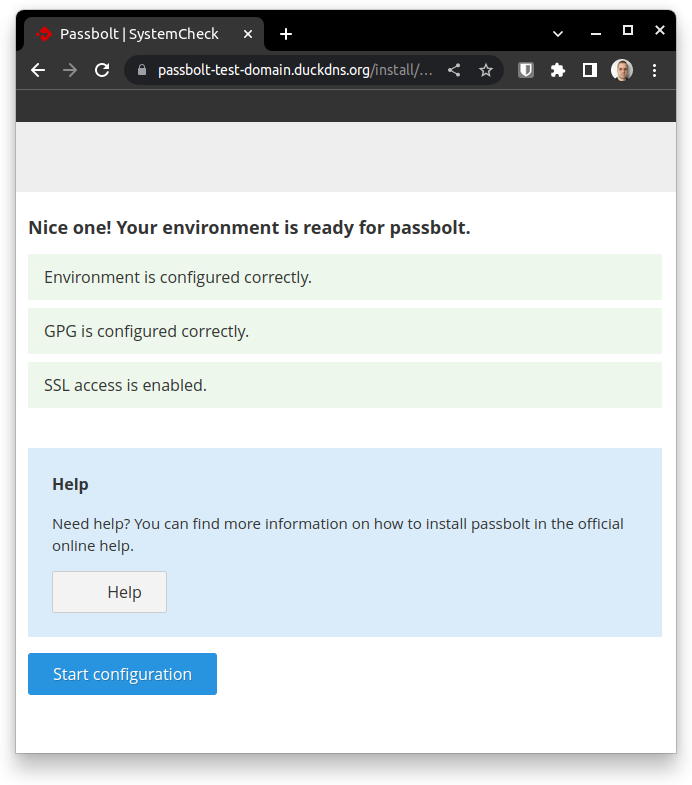Open a new browser tab
Image resolution: width=692 pixels, height=785 pixels.
point(286,34)
